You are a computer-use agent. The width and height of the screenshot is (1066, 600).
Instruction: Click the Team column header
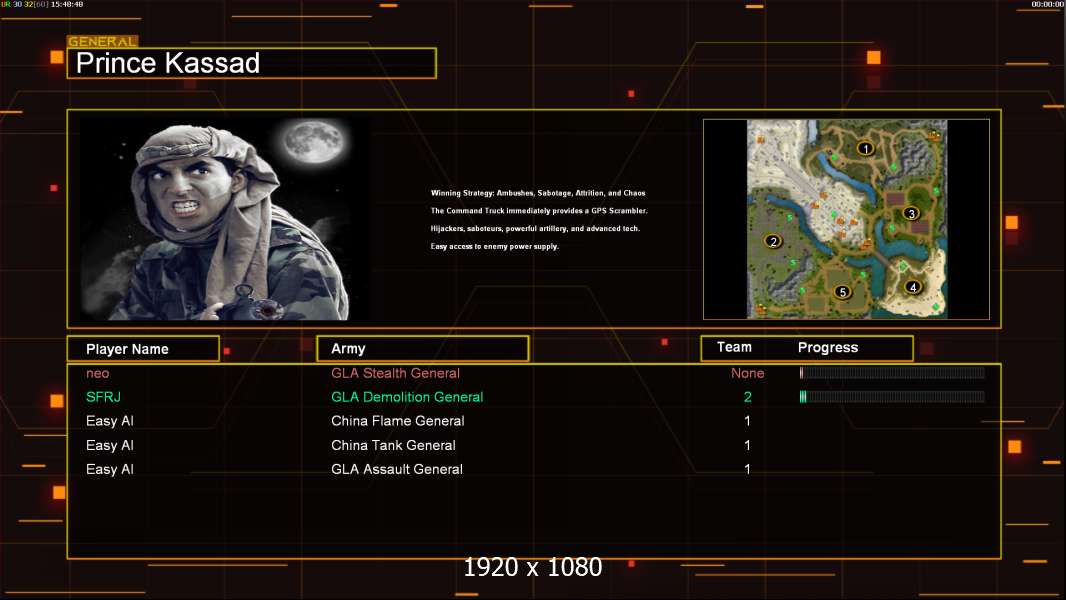pyautogui.click(x=734, y=347)
